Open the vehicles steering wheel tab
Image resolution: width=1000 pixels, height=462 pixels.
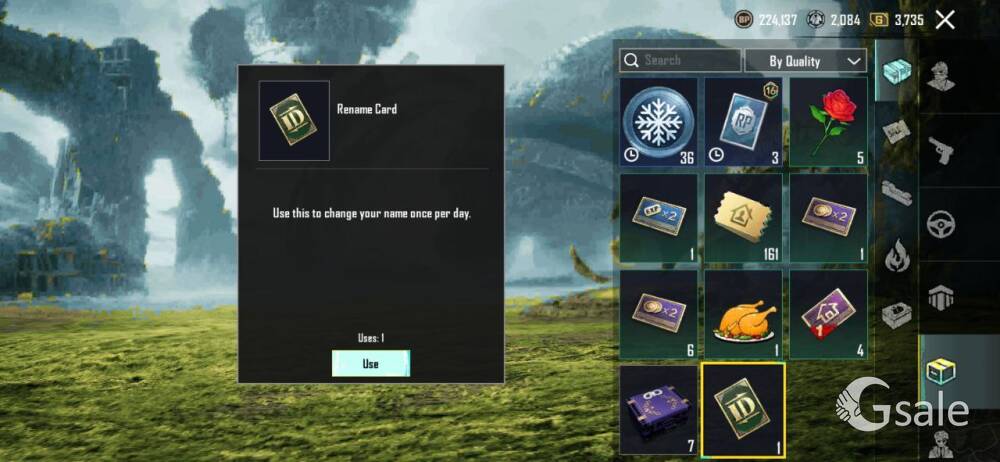click(941, 225)
